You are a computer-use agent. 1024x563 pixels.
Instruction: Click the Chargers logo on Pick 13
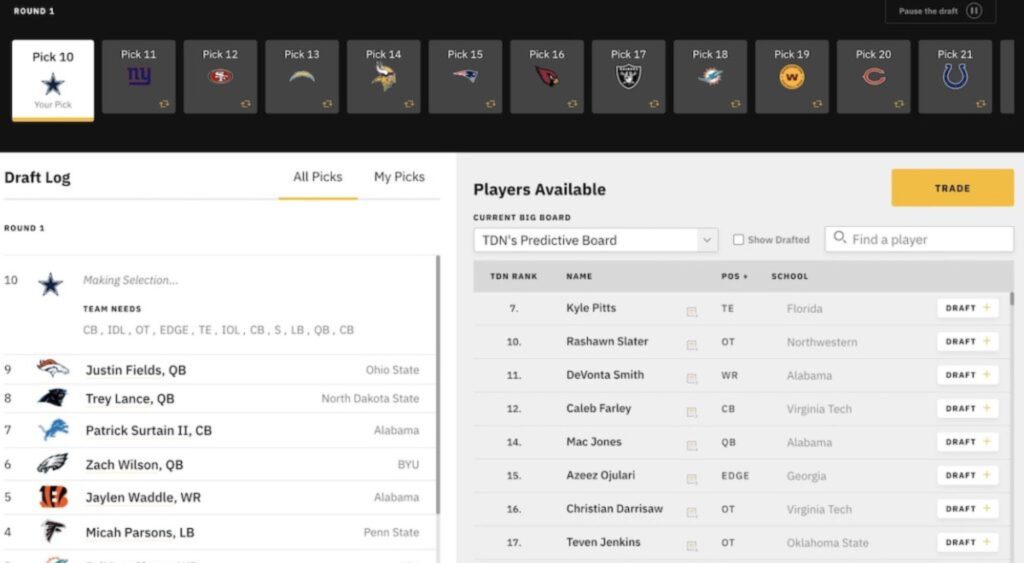[302, 76]
